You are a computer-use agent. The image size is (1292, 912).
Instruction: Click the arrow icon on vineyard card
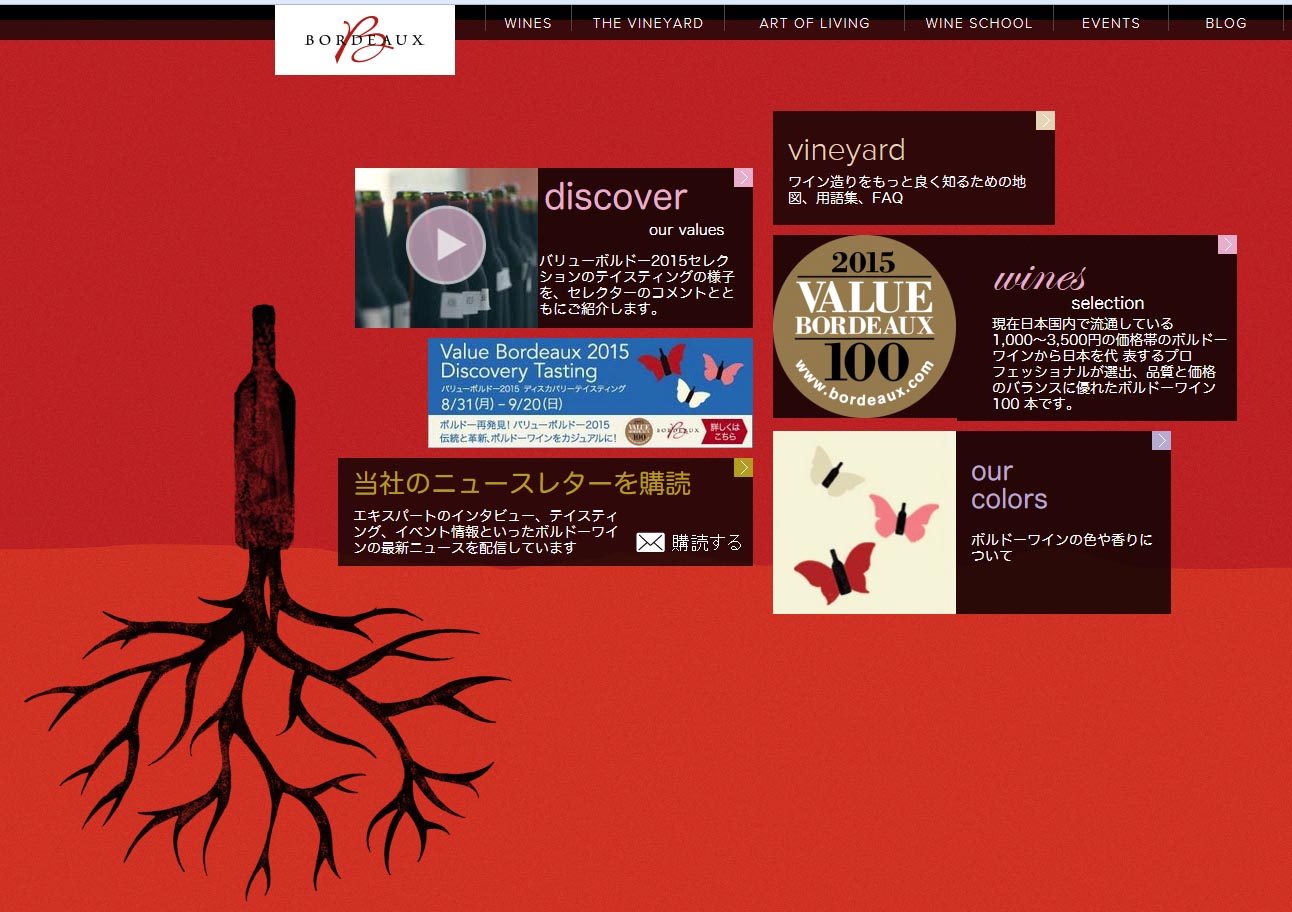pyautogui.click(x=1045, y=120)
